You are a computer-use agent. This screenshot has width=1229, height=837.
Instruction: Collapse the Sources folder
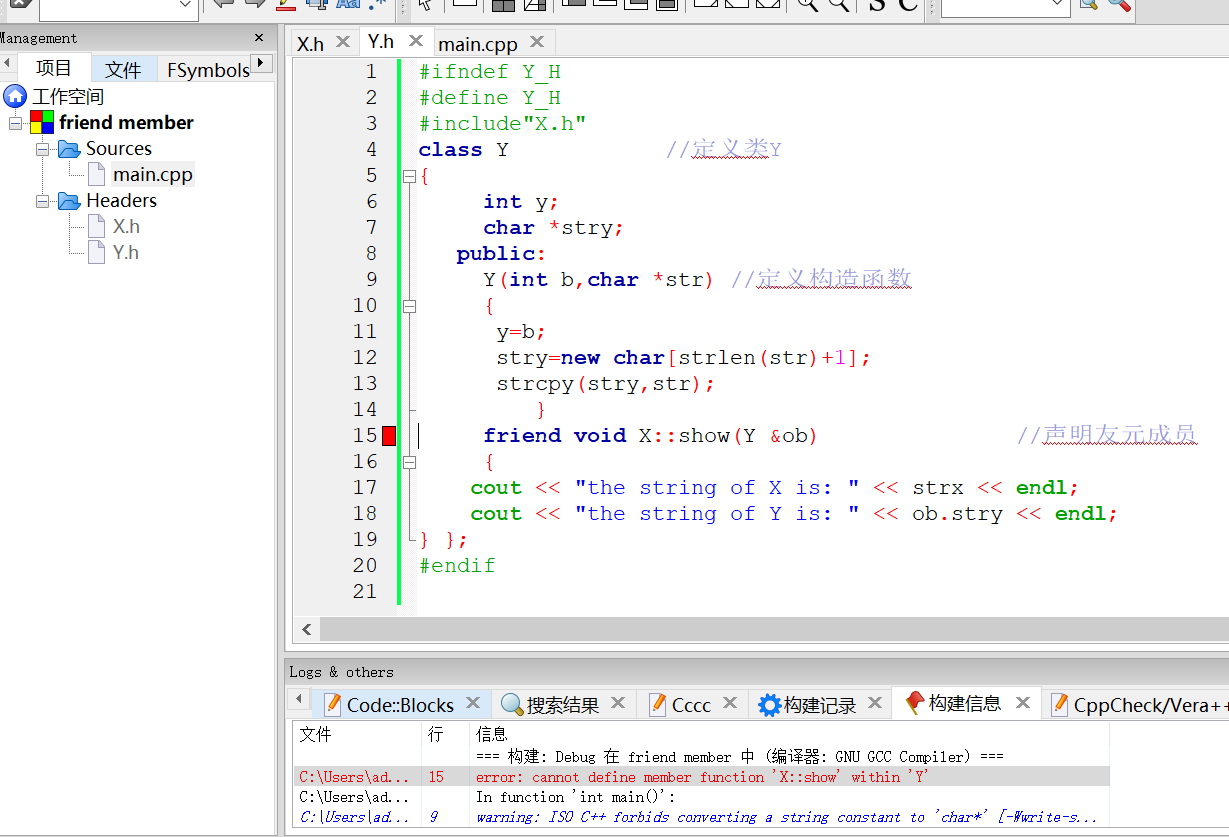click(x=43, y=149)
